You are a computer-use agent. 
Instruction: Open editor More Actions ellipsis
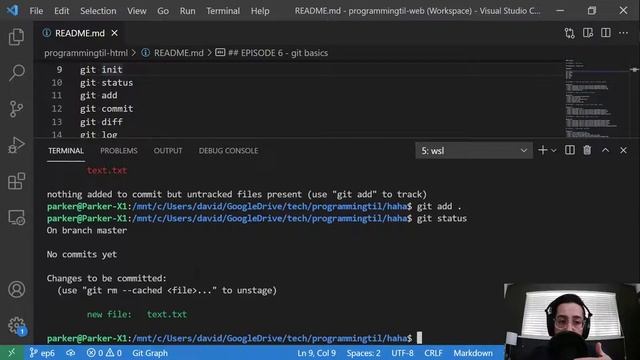[623, 33]
